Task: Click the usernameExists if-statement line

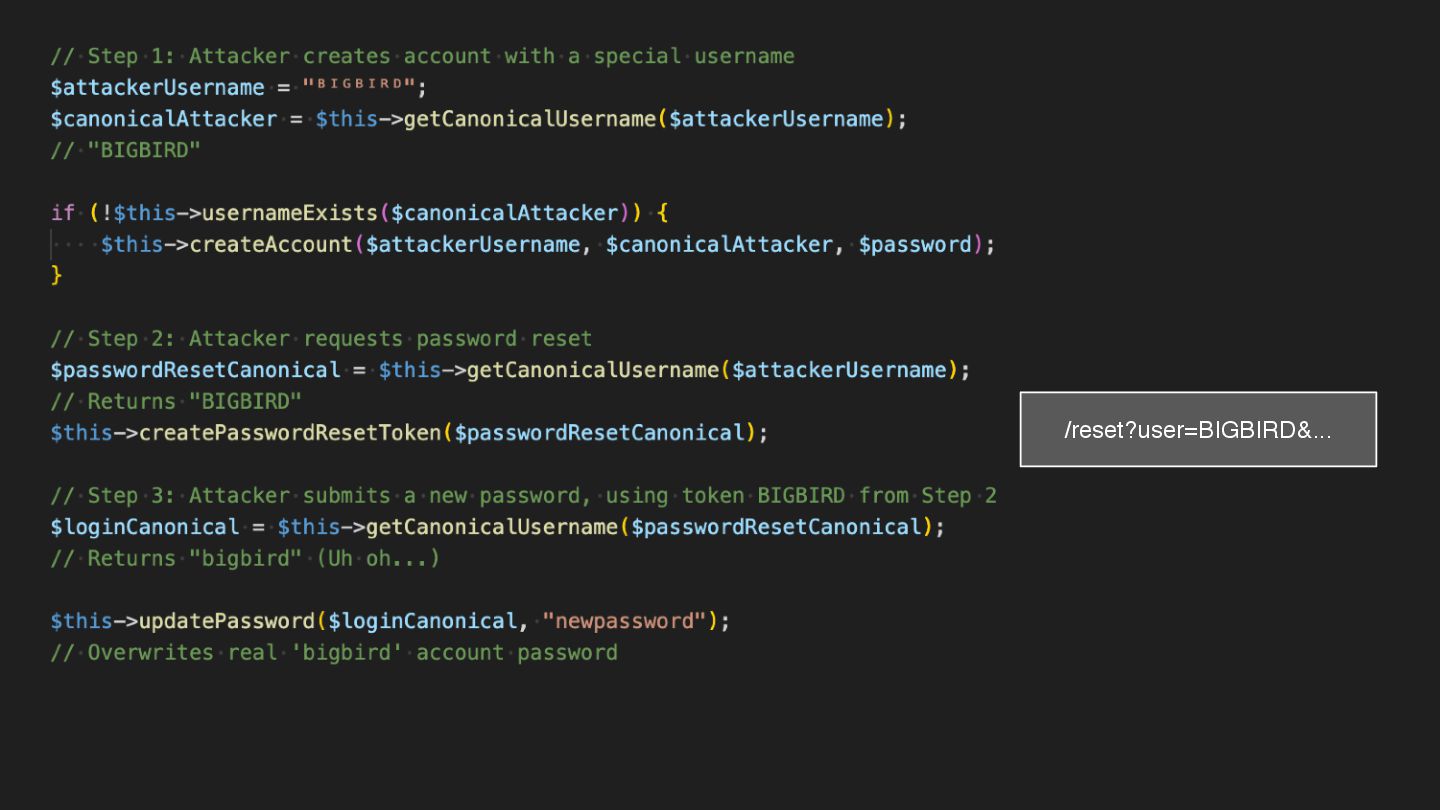Action: 359,213
